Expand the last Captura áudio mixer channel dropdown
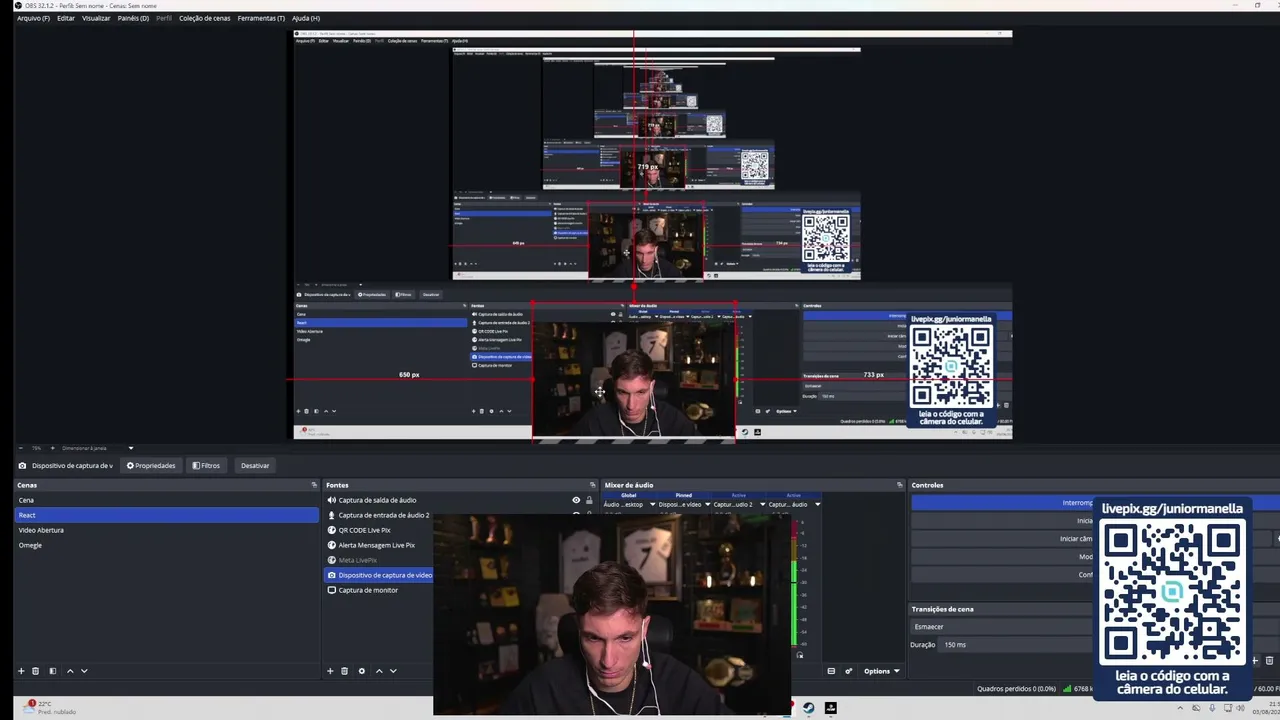Image resolution: width=1280 pixels, height=720 pixels. (817, 504)
